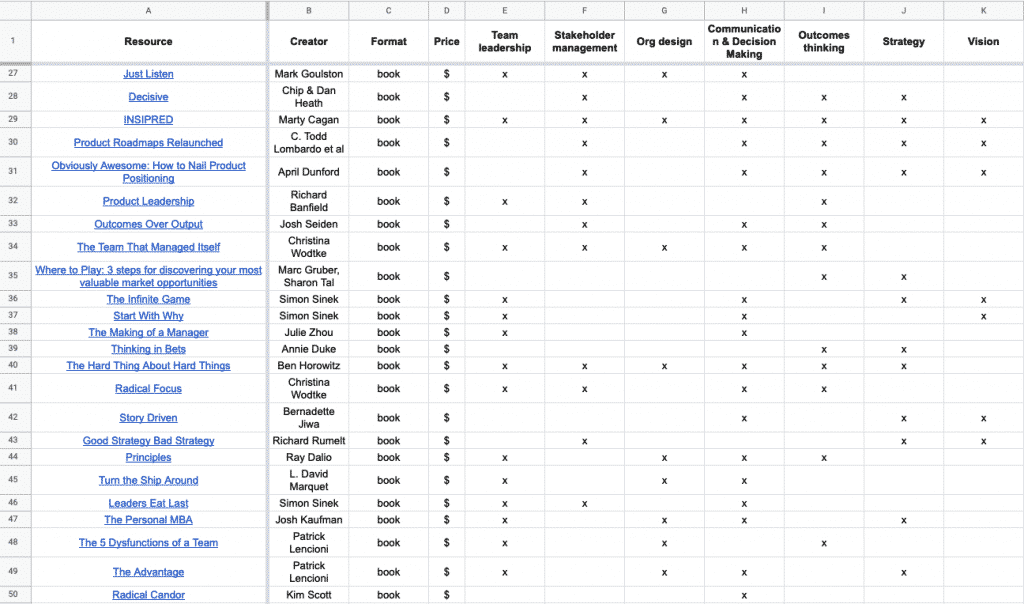Select row 42 number header
Image resolution: width=1024 pixels, height=604 pixels.
pyautogui.click(x=15, y=418)
